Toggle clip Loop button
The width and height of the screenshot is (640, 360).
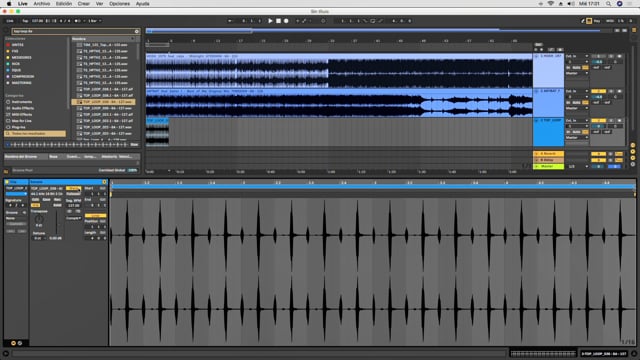click(x=96, y=216)
